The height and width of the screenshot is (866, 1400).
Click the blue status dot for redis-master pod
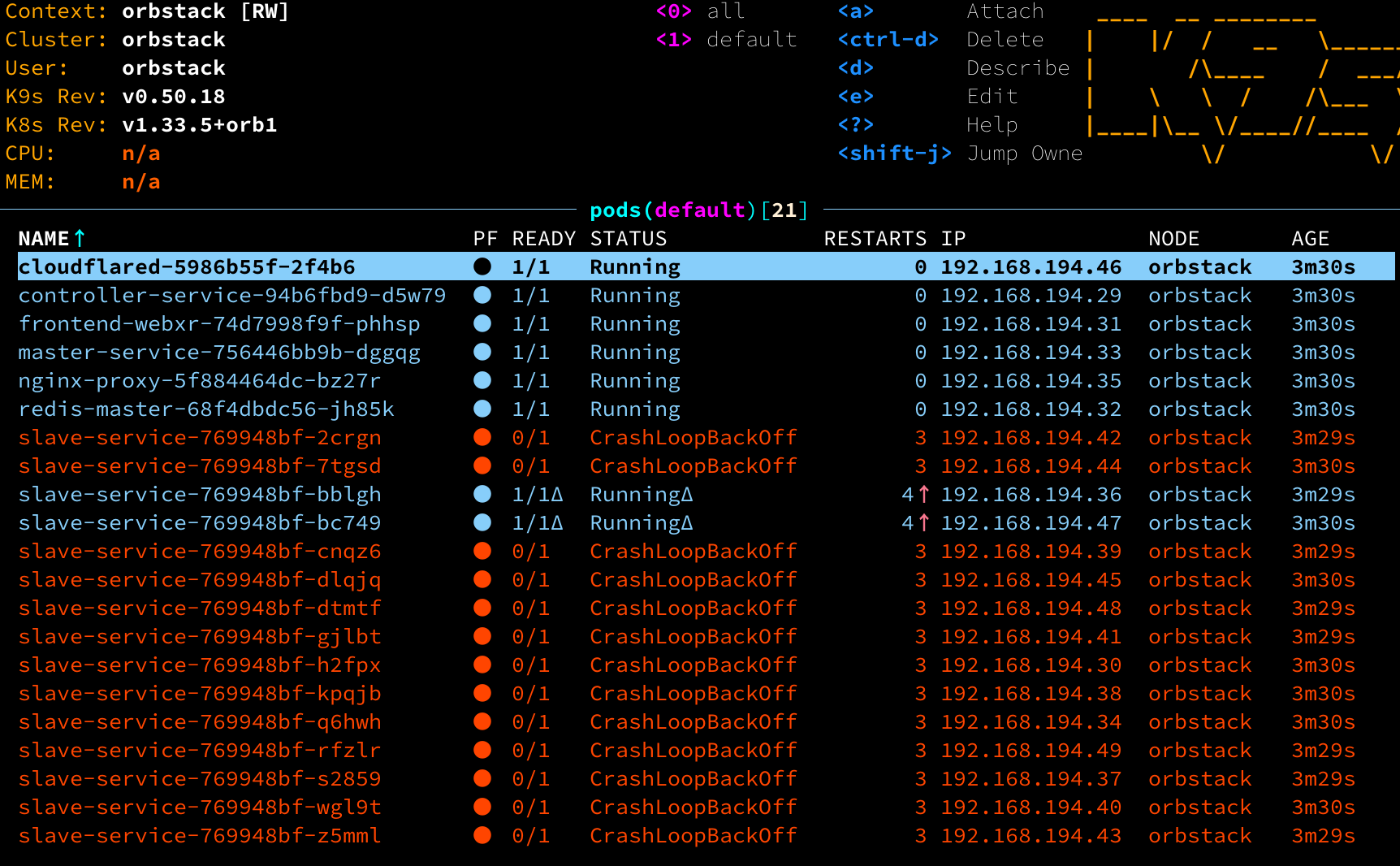[482, 409]
